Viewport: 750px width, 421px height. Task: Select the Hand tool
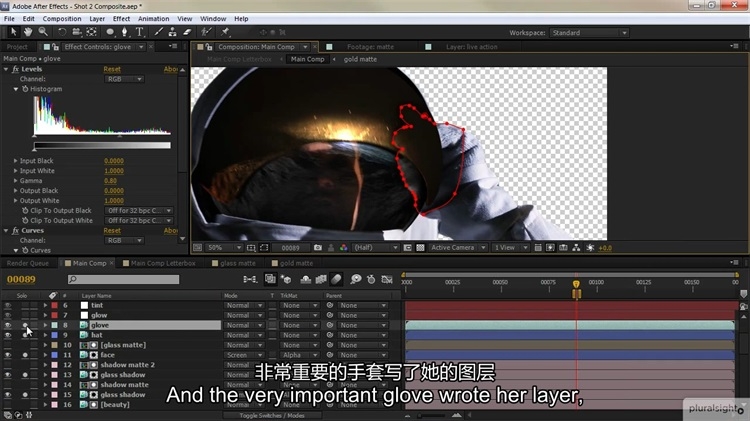coord(28,32)
